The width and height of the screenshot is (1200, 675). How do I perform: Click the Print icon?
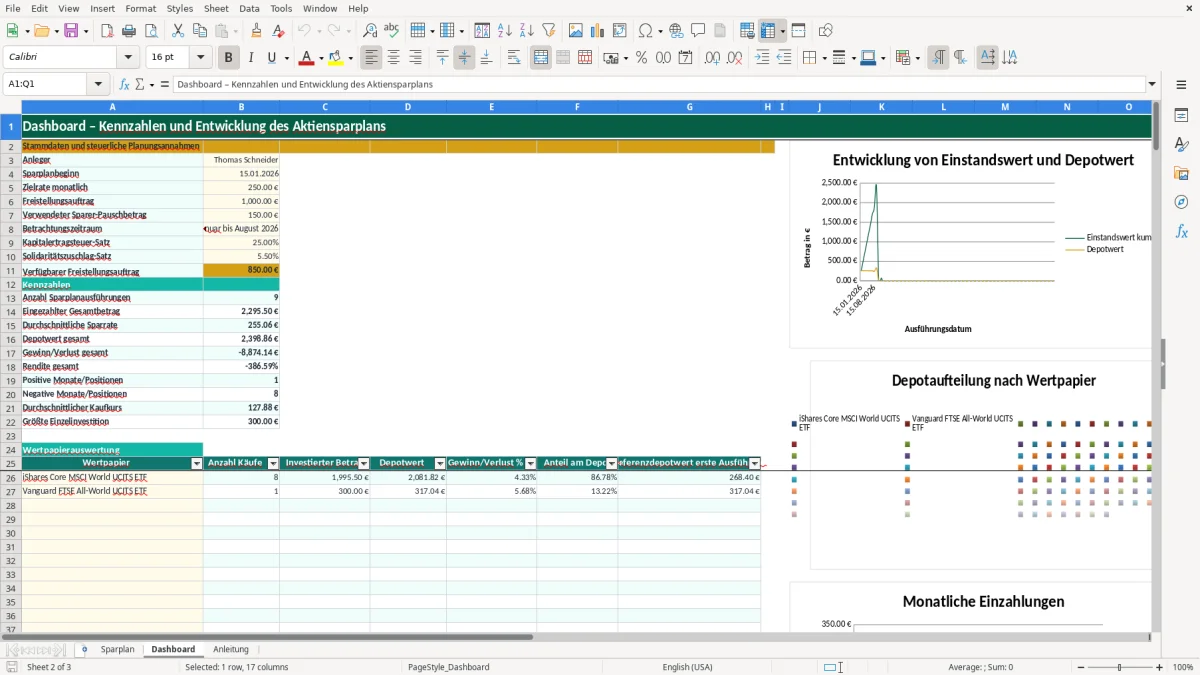(129, 31)
